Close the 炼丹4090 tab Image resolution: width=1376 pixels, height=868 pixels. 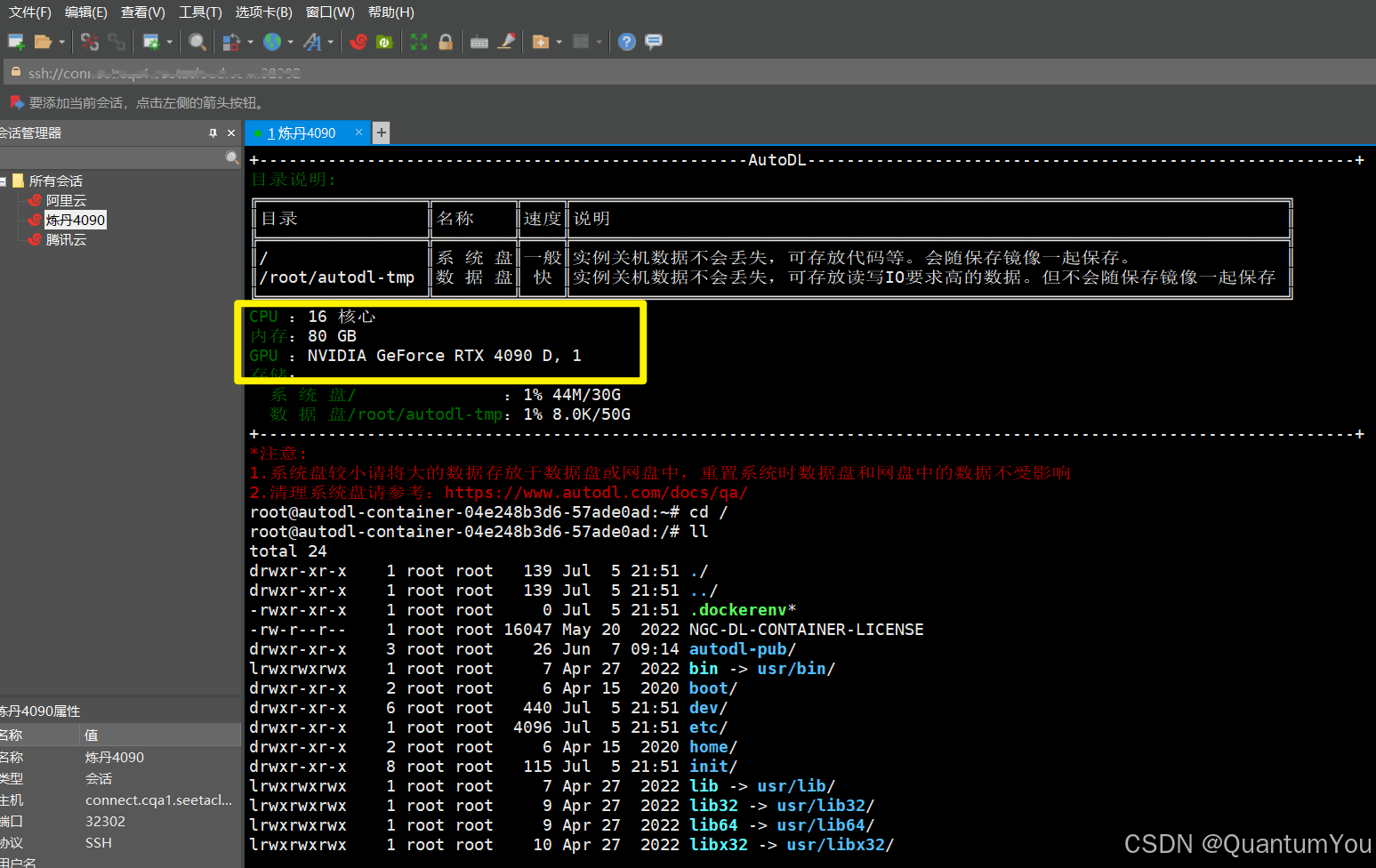point(359,133)
